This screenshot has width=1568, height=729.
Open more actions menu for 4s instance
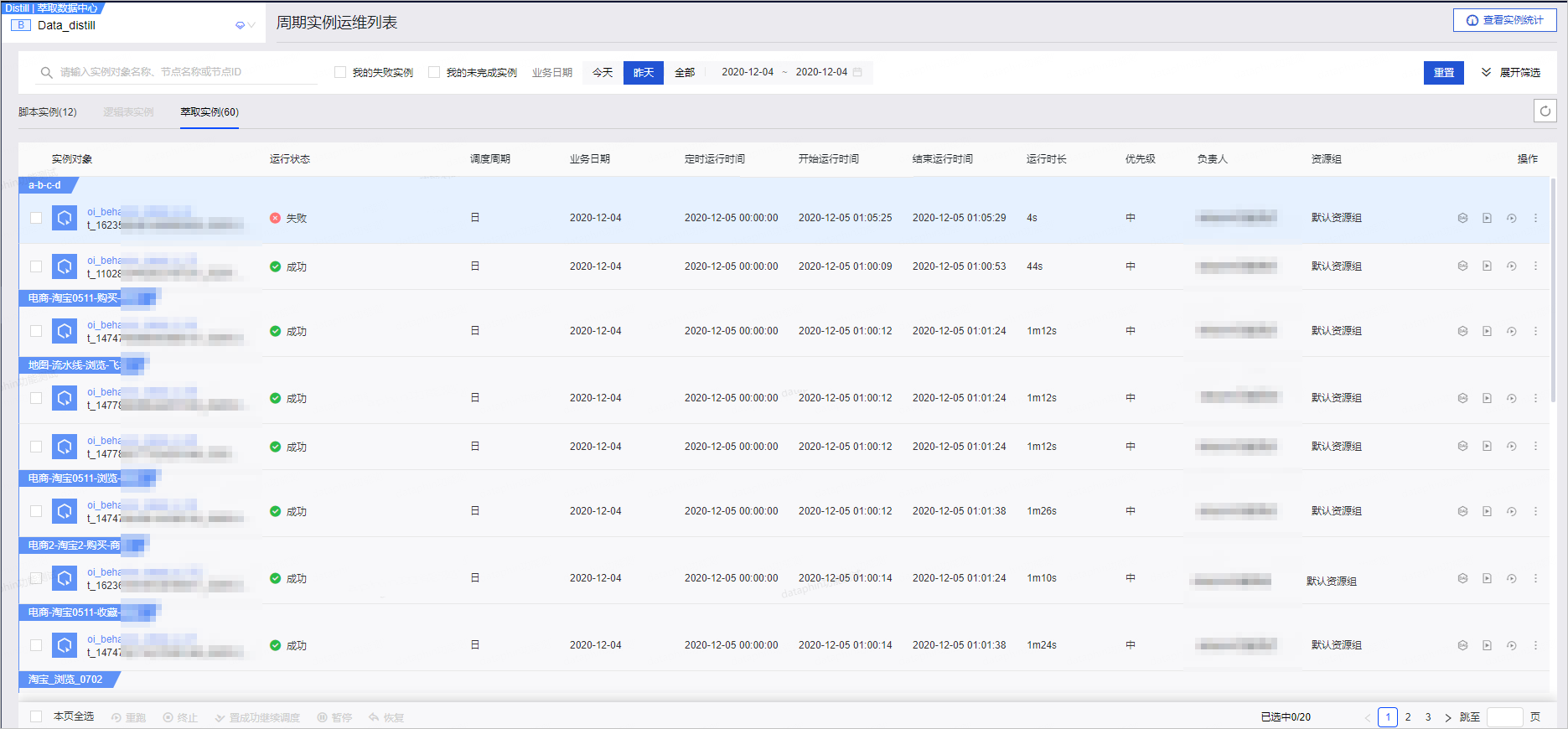[1535, 218]
